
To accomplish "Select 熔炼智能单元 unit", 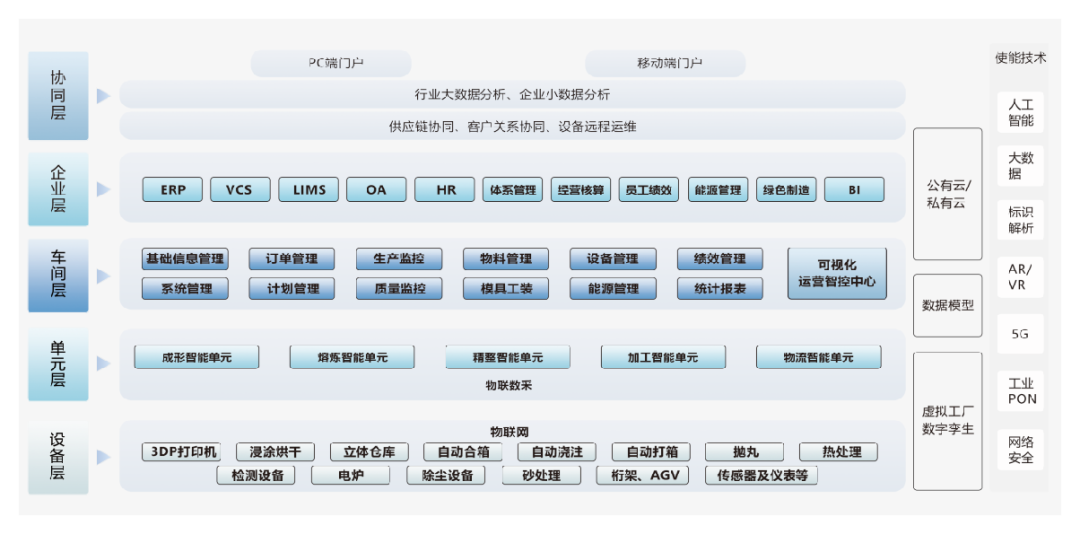I will point(352,357).
